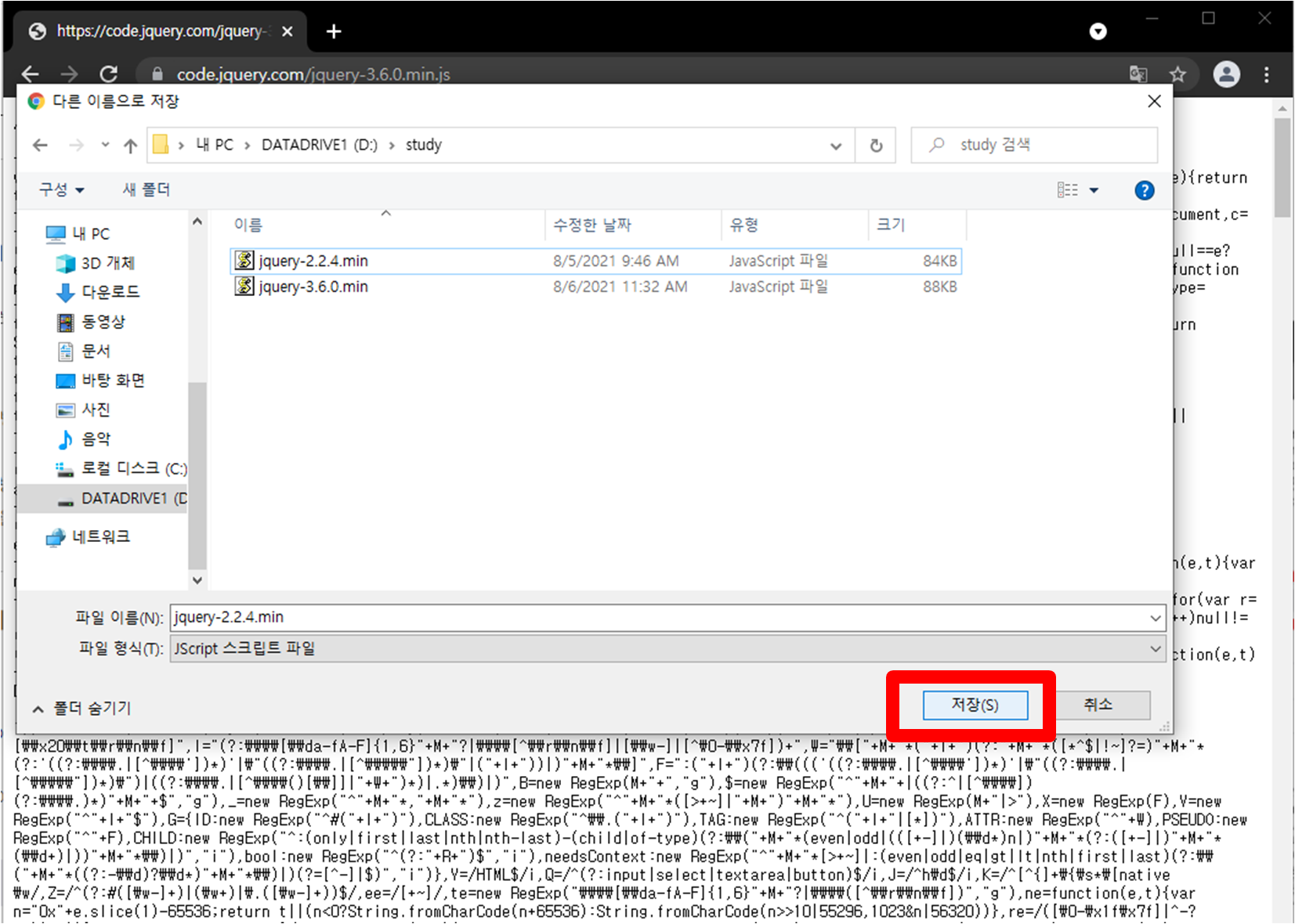The image size is (1295, 924).
Task: Sort files by 유형 column header
Action: pyautogui.click(x=743, y=225)
